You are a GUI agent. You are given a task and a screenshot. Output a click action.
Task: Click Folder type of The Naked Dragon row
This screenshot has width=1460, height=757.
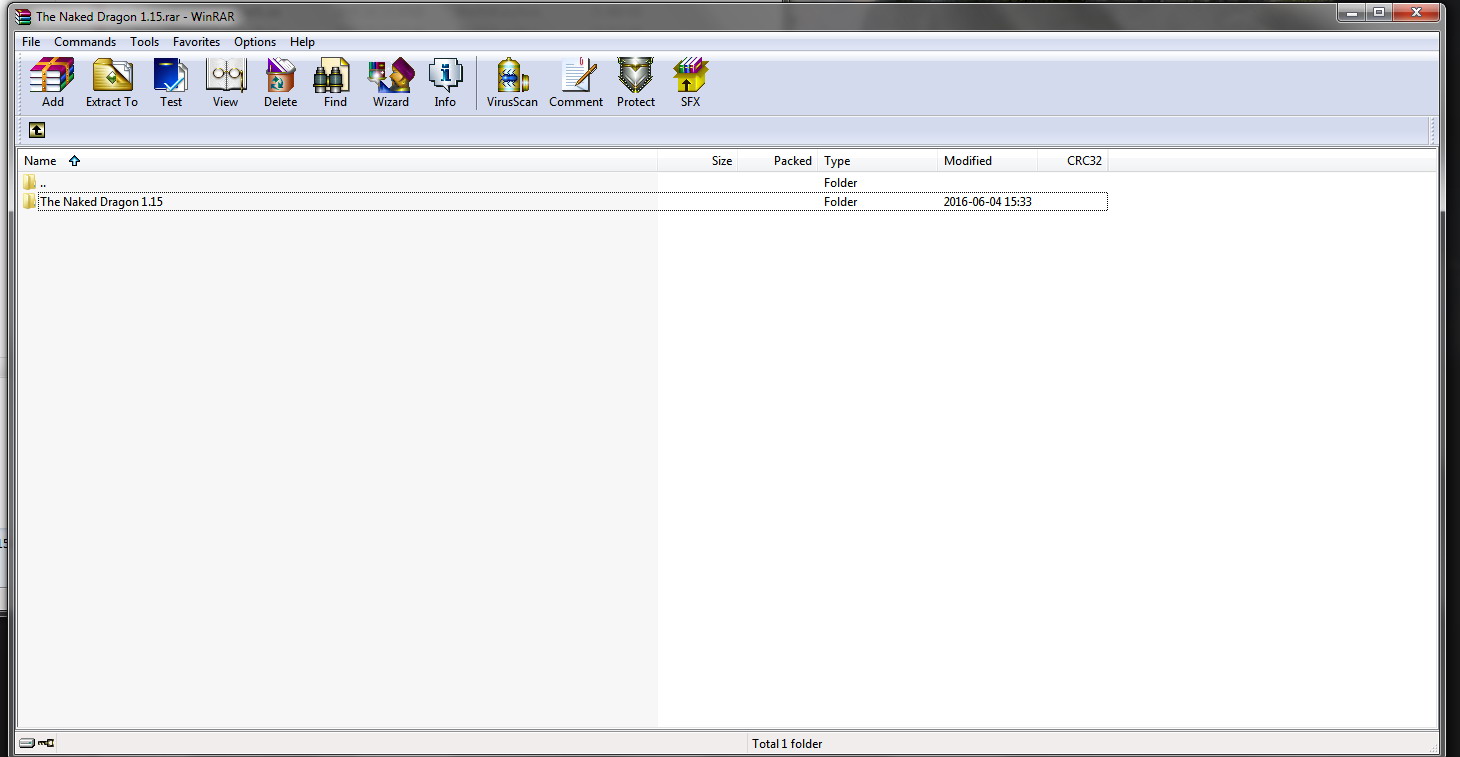click(841, 202)
